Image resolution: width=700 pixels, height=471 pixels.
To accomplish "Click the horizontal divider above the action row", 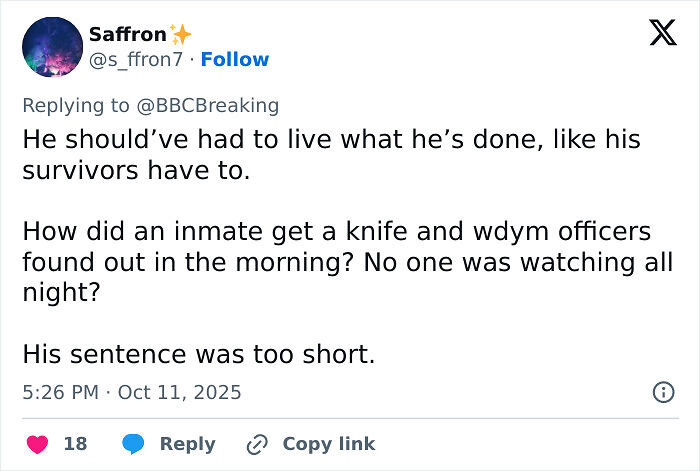I will tap(350, 418).
